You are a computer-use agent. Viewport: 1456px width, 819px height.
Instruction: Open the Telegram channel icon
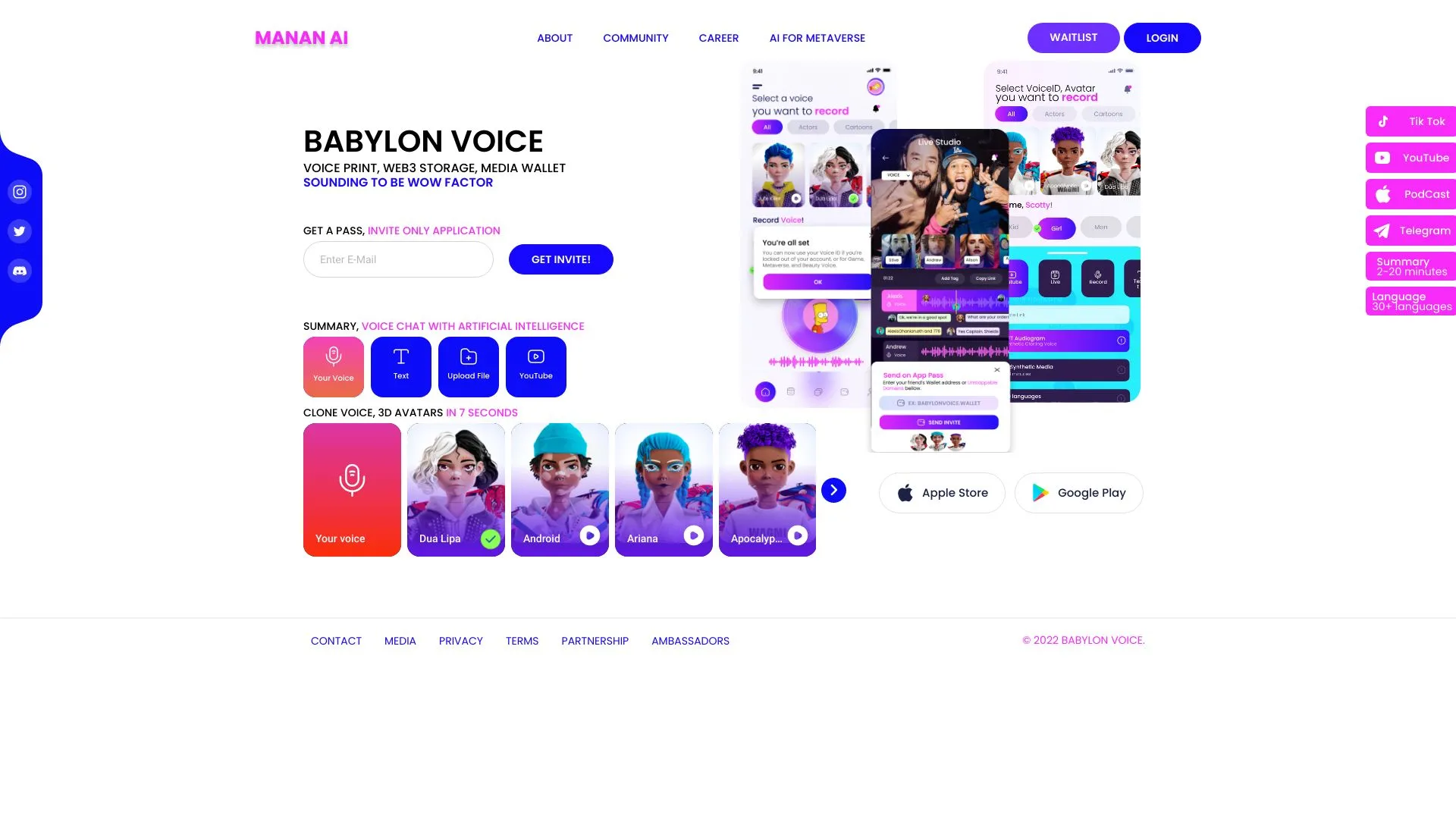(x=1382, y=230)
